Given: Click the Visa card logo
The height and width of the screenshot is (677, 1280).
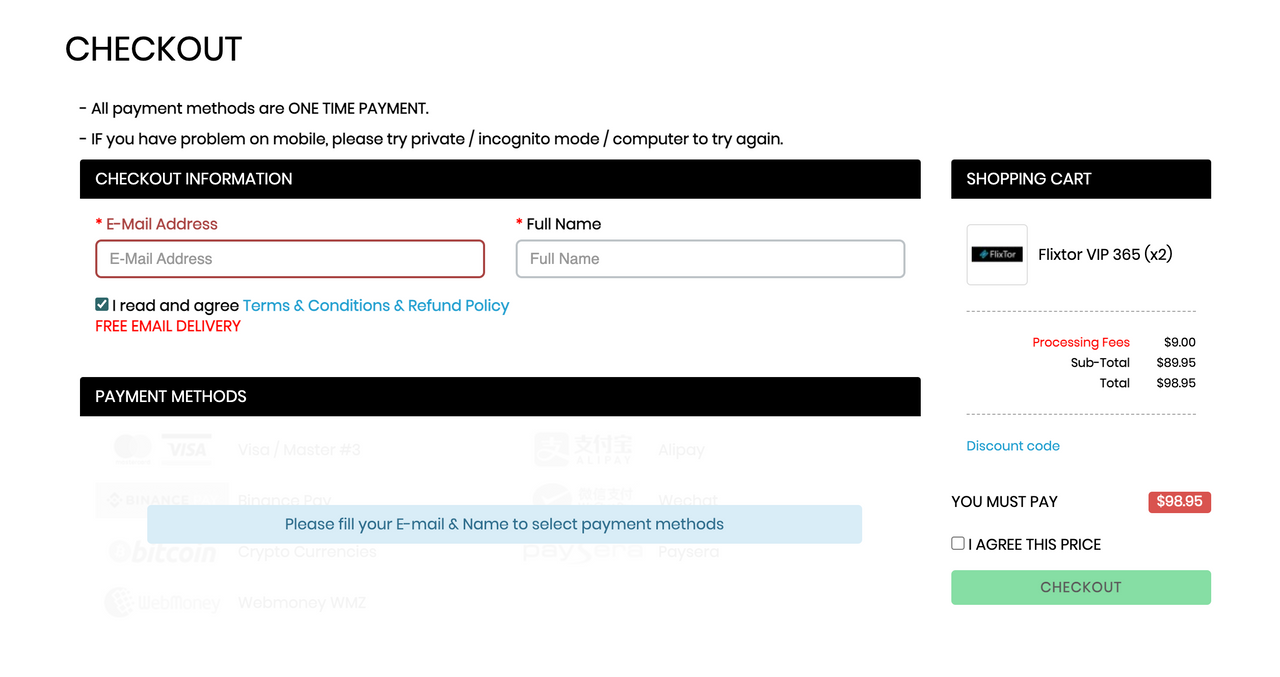Looking at the screenshot, I should tap(187, 450).
